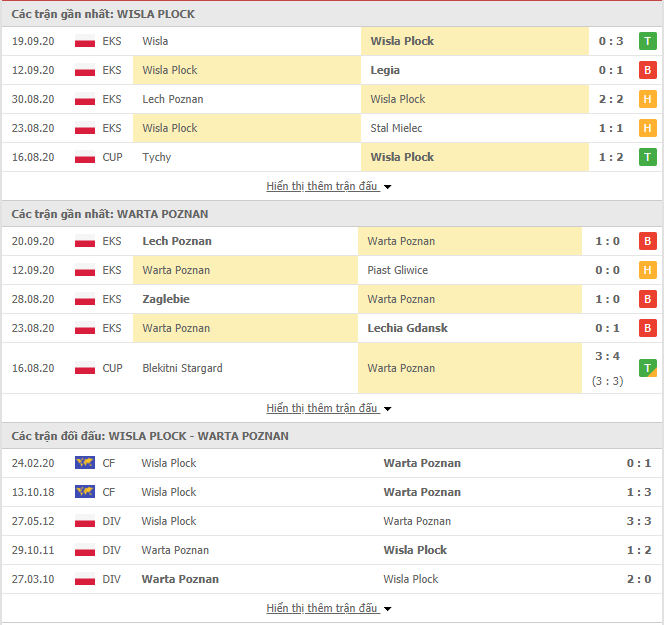The height and width of the screenshot is (625, 664).
Task: Expand more matches under Warta Poznan section
Action: coord(329,408)
